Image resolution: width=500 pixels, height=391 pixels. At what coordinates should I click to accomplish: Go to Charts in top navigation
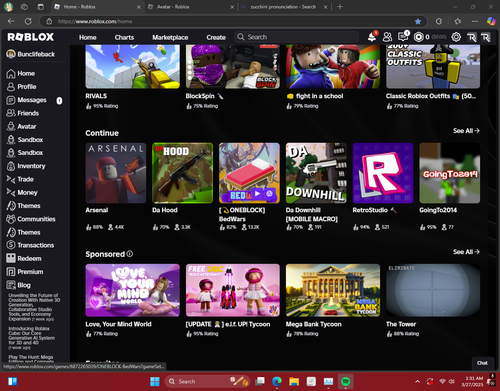click(124, 37)
